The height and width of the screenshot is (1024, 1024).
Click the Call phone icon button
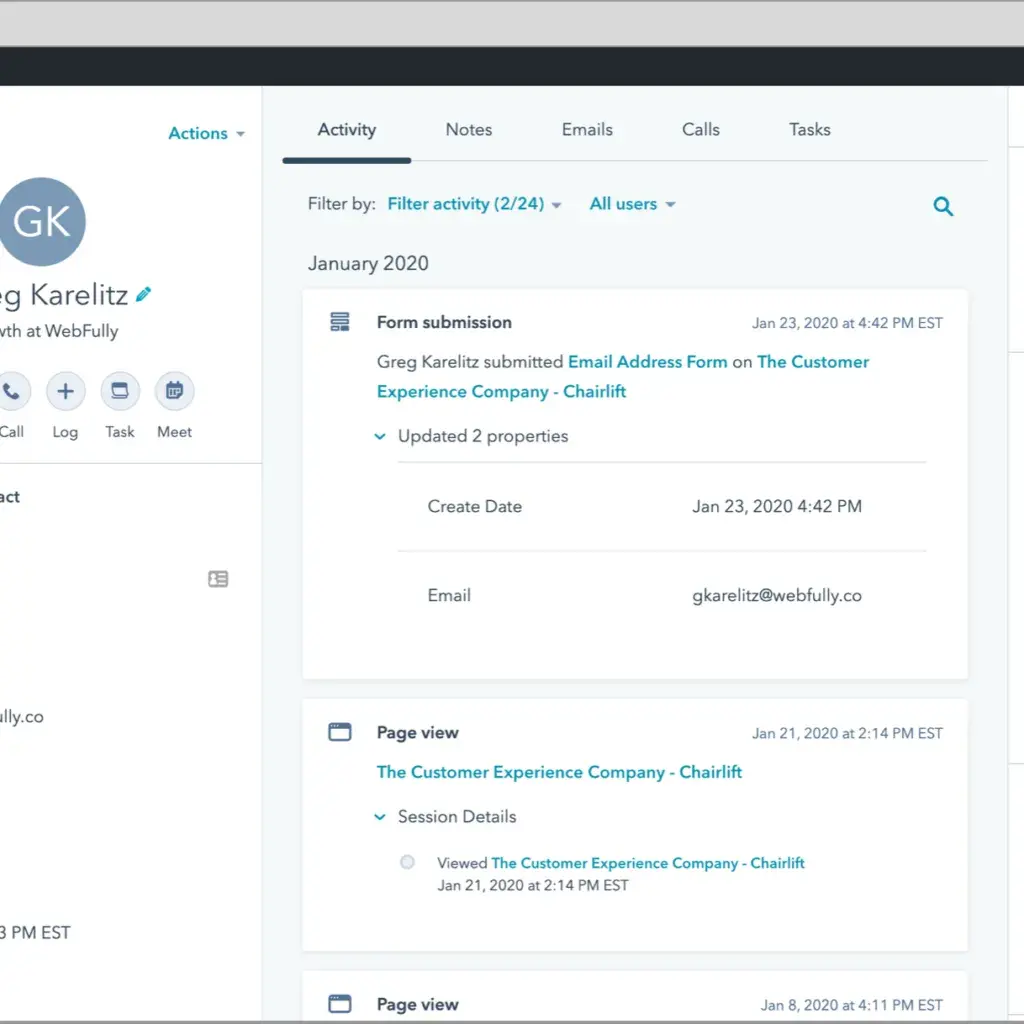11,391
